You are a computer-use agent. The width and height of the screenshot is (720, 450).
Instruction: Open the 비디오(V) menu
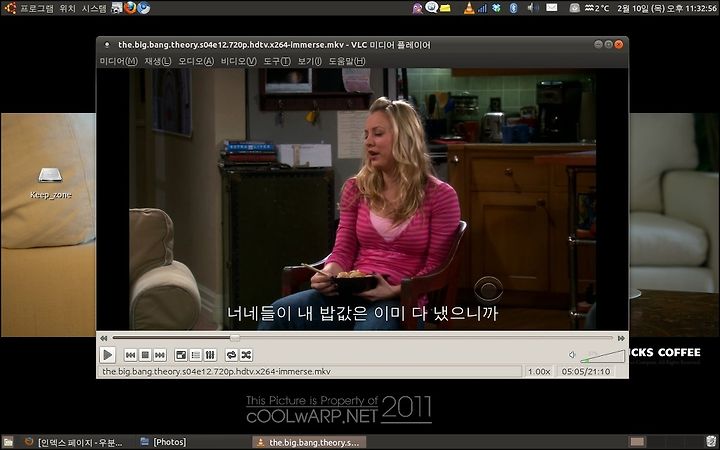pyautogui.click(x=238, y=61)
